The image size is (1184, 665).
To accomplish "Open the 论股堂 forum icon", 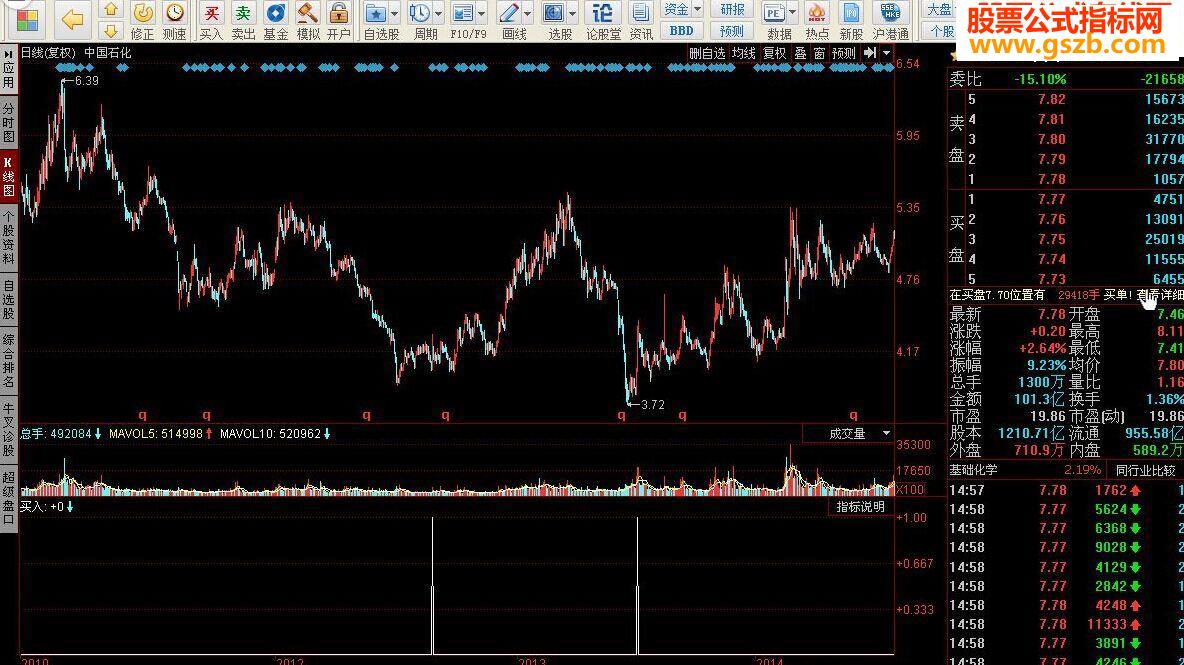I will (x=603, y=13).
